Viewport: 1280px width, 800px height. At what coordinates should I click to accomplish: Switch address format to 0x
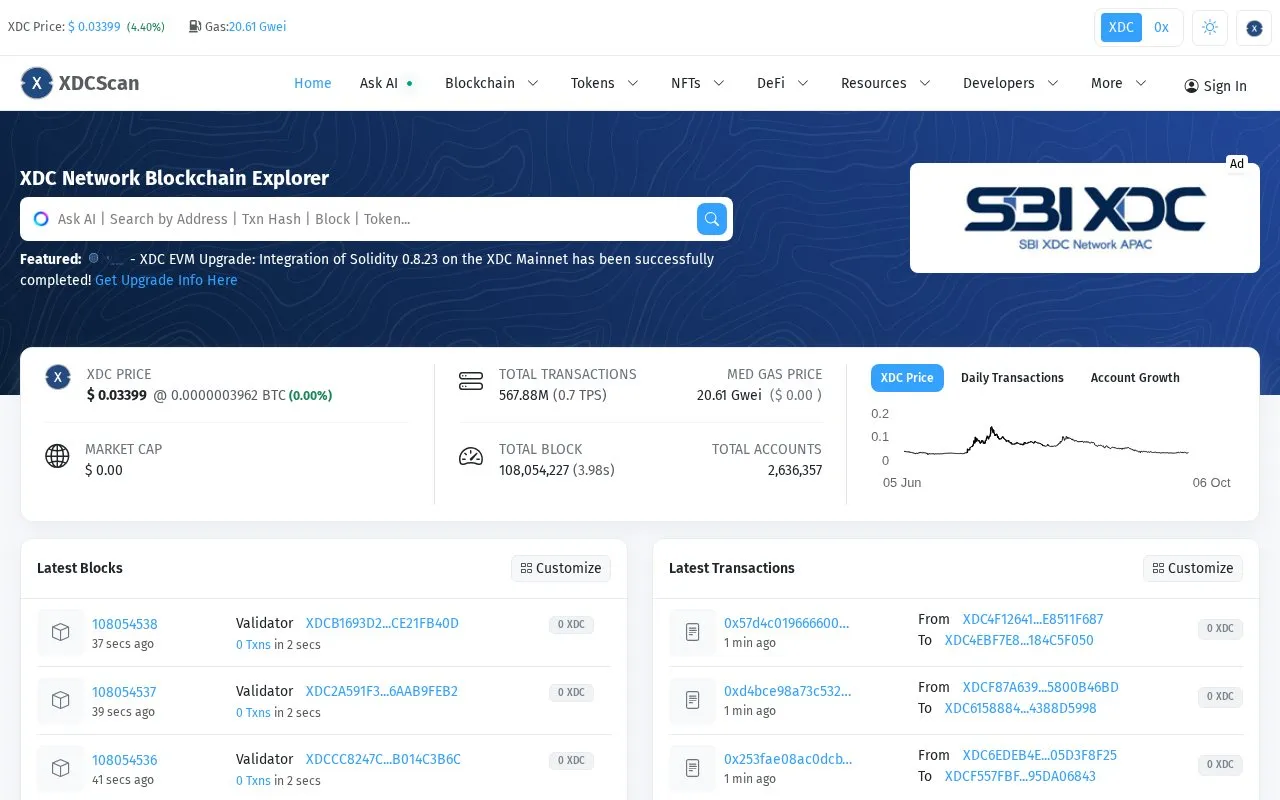pos(1161,27)
